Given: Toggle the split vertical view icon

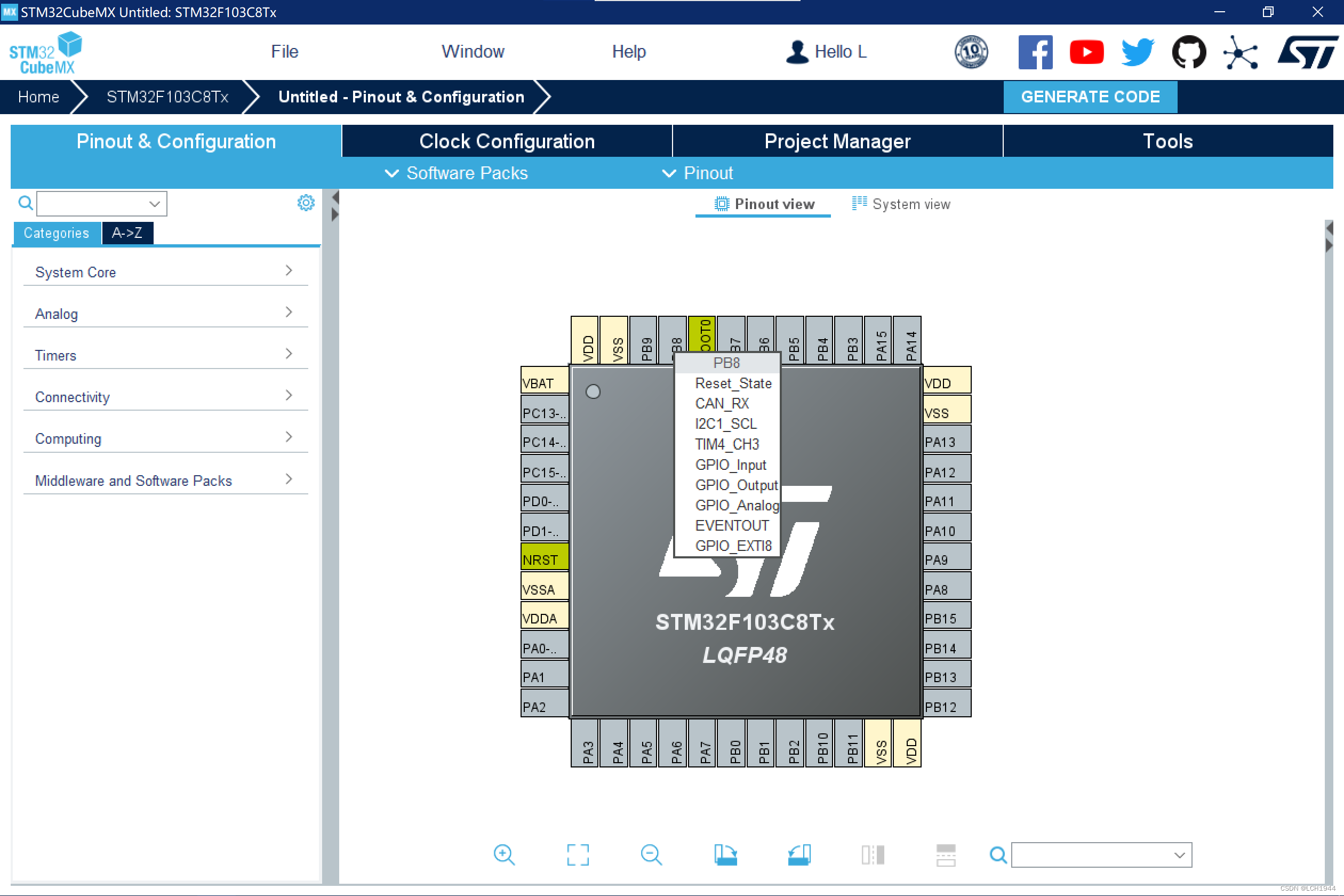Looking at the screenshot, I should tap(873, 855).
